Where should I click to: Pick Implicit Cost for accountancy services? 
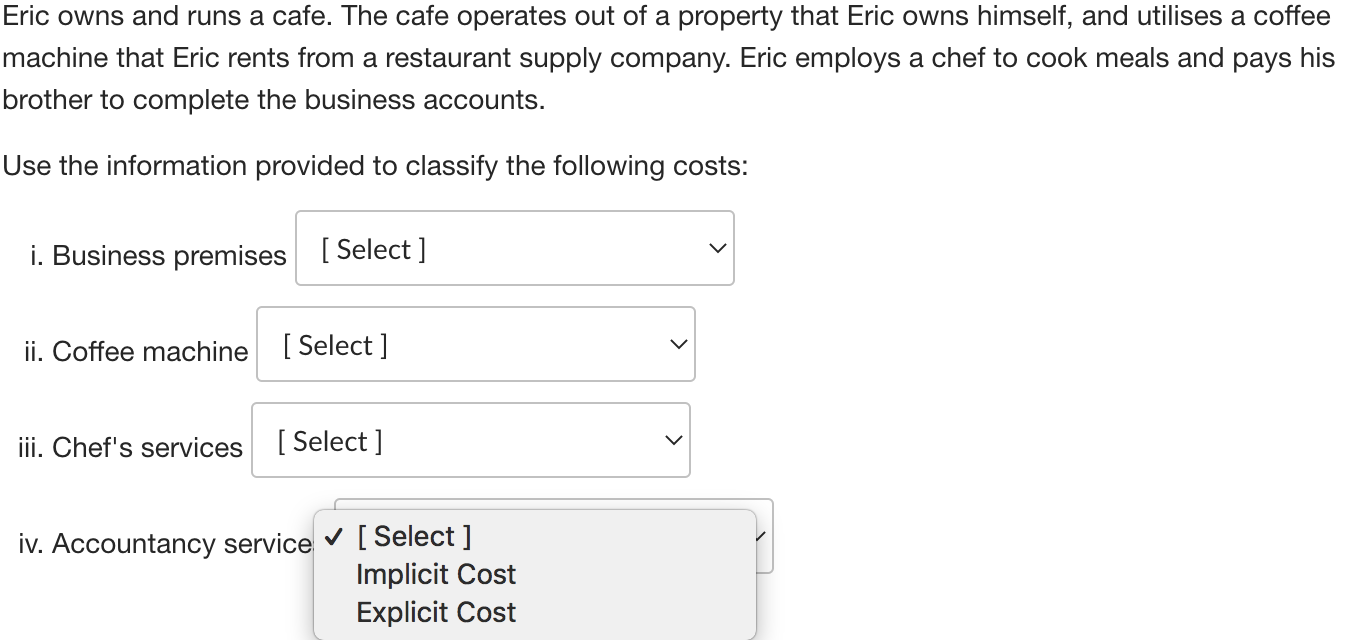click(x=435, y=574)
